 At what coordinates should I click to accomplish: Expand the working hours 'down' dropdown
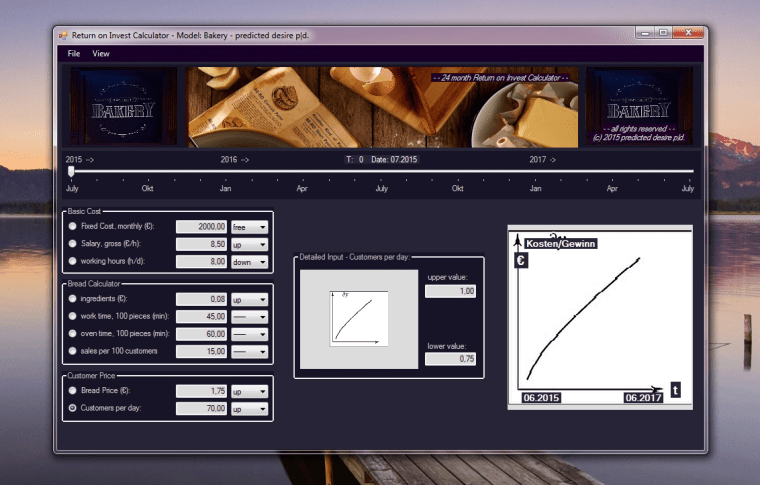point(250,262)
